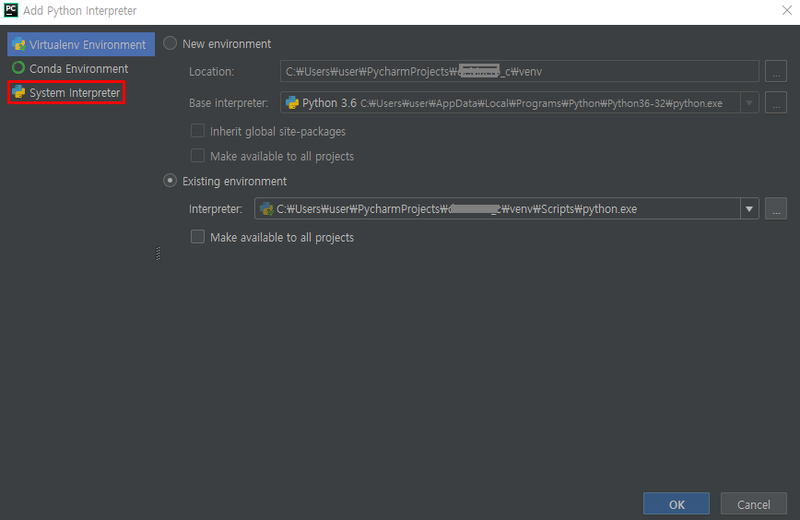Select the Existing environment radio button
Image resolution: width=800 pixels, height=520 pixels.
[170, 181]
